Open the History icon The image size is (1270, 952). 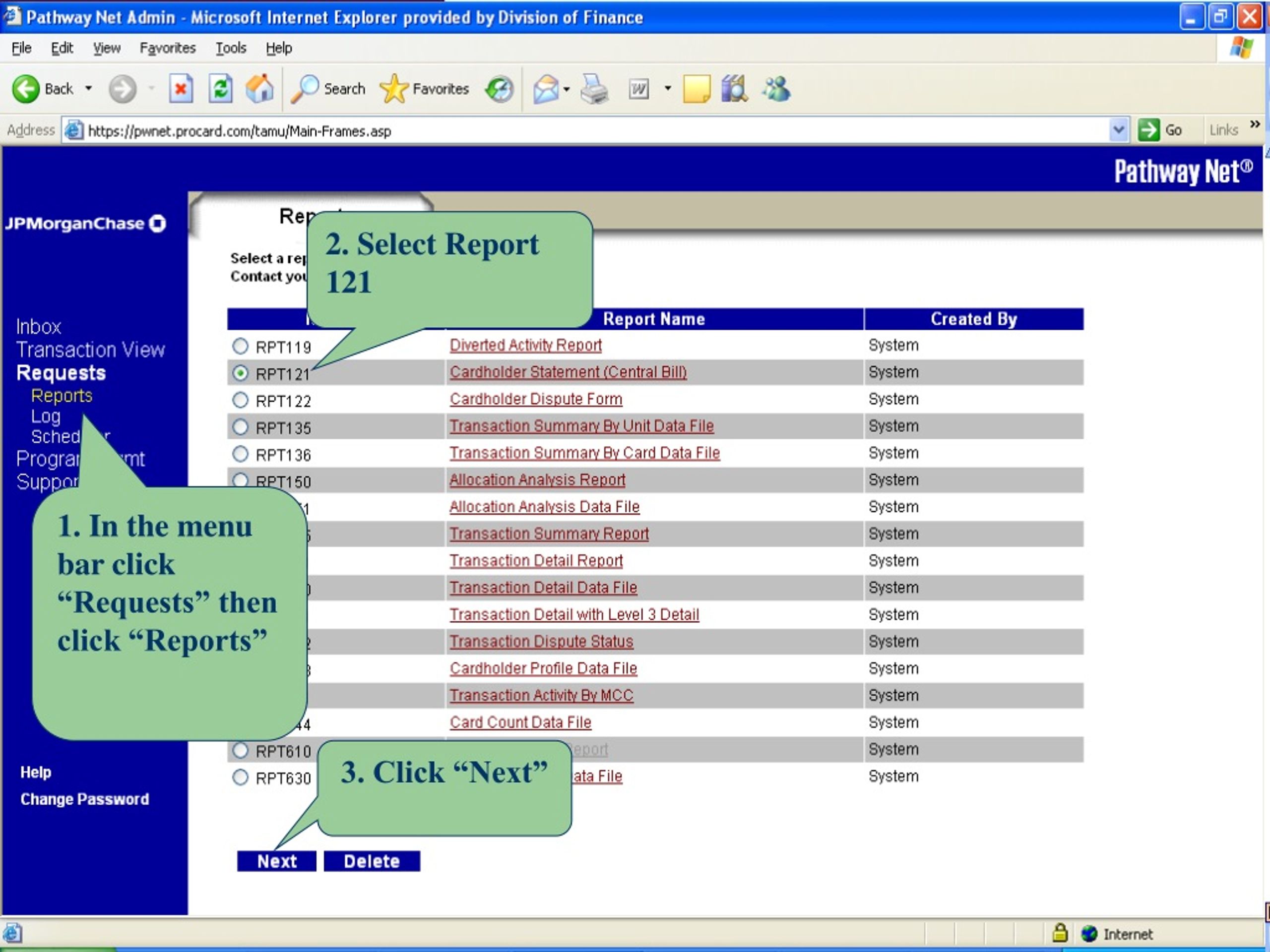(499, 89)
